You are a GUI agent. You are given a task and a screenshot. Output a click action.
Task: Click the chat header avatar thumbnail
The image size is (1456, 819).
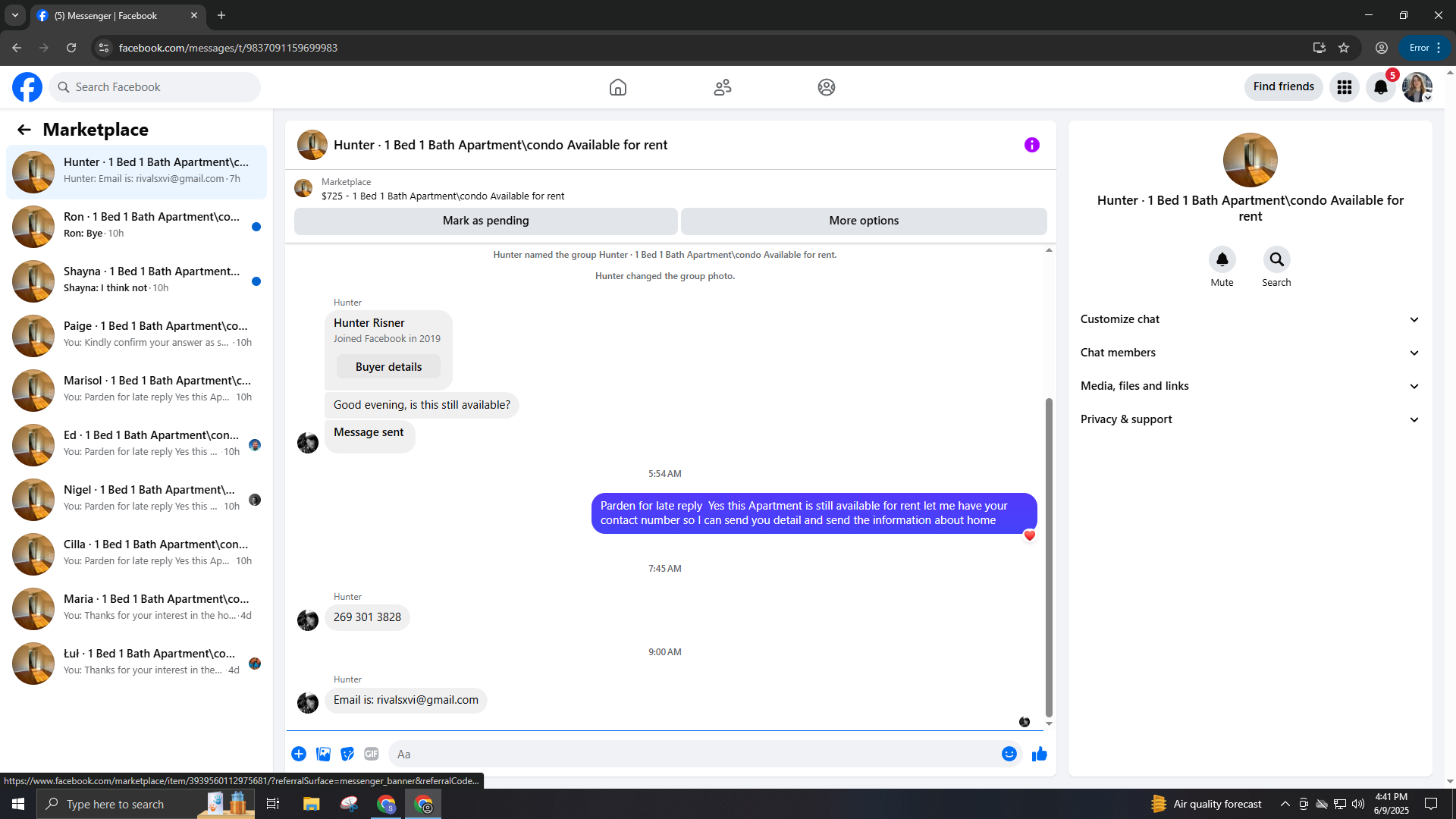tap(312, 145)
